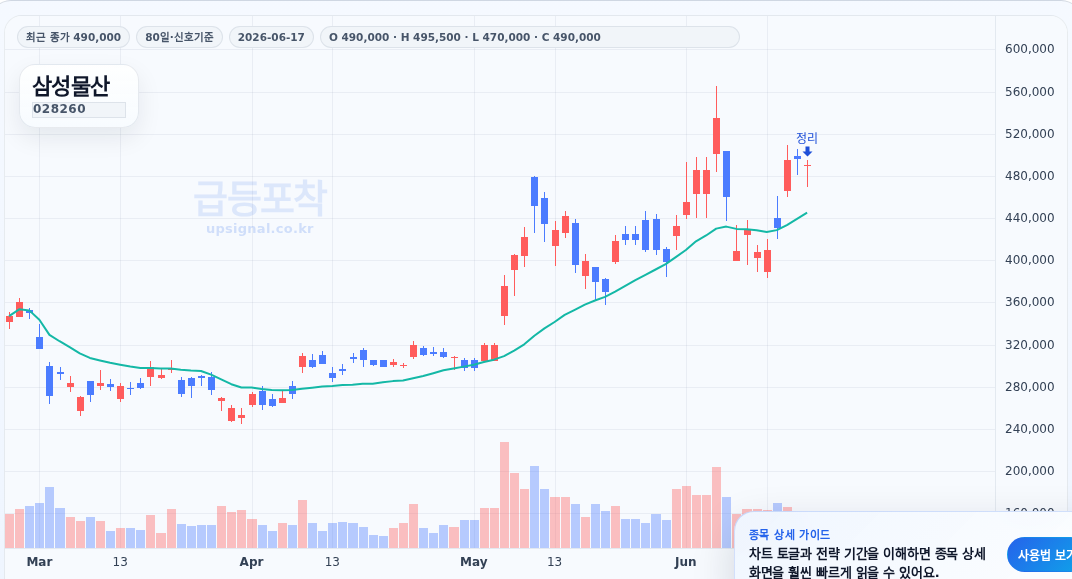Click the Jun label on time axis

(685, 562)
